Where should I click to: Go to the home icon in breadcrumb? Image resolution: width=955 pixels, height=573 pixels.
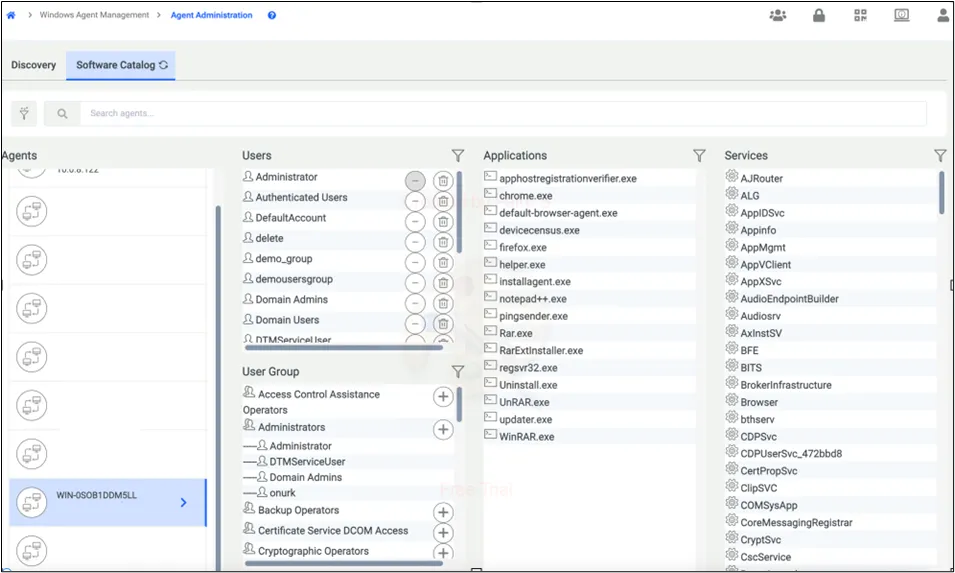click(11, 15)
